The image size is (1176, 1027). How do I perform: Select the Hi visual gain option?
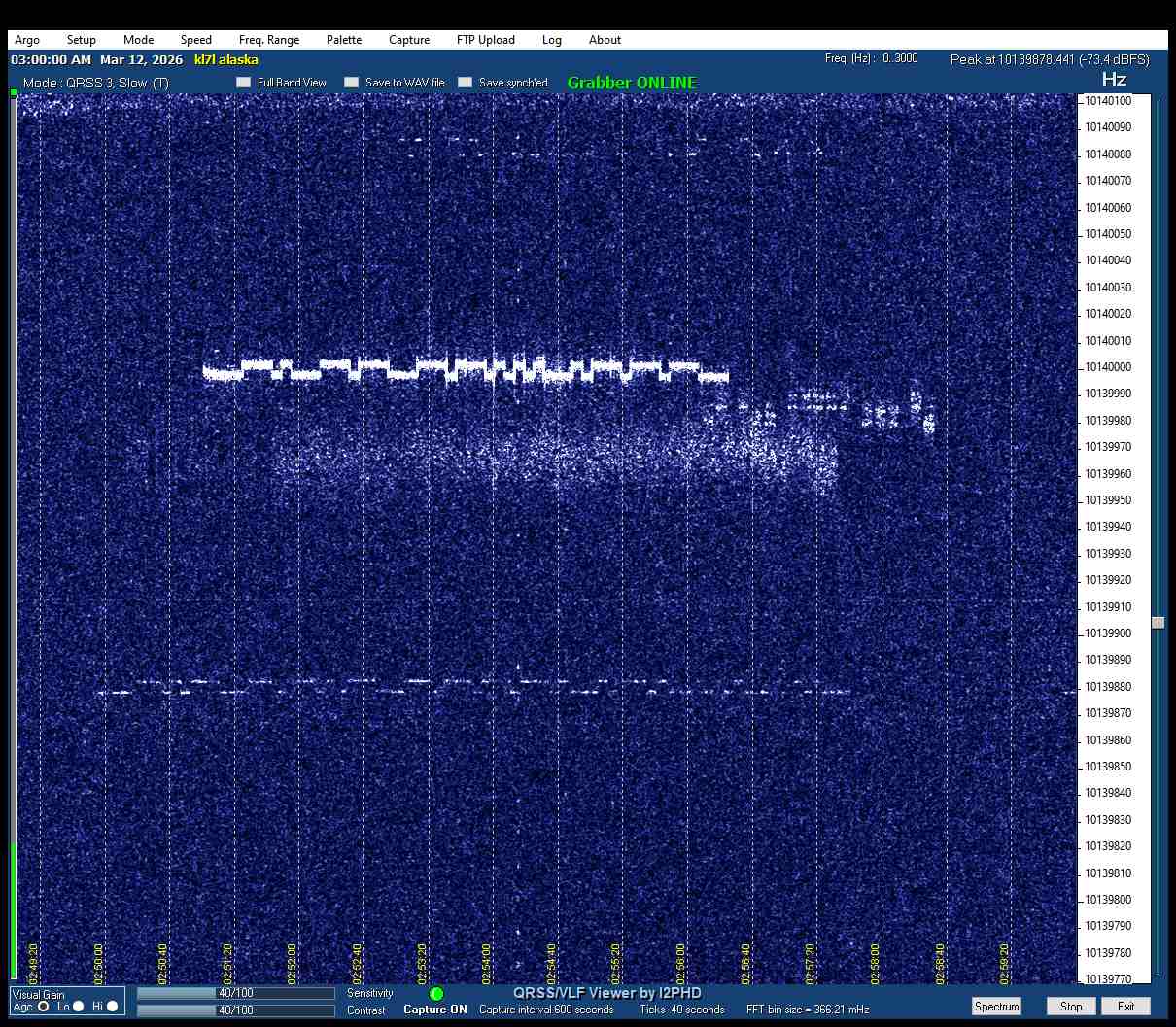(112, 1007)
